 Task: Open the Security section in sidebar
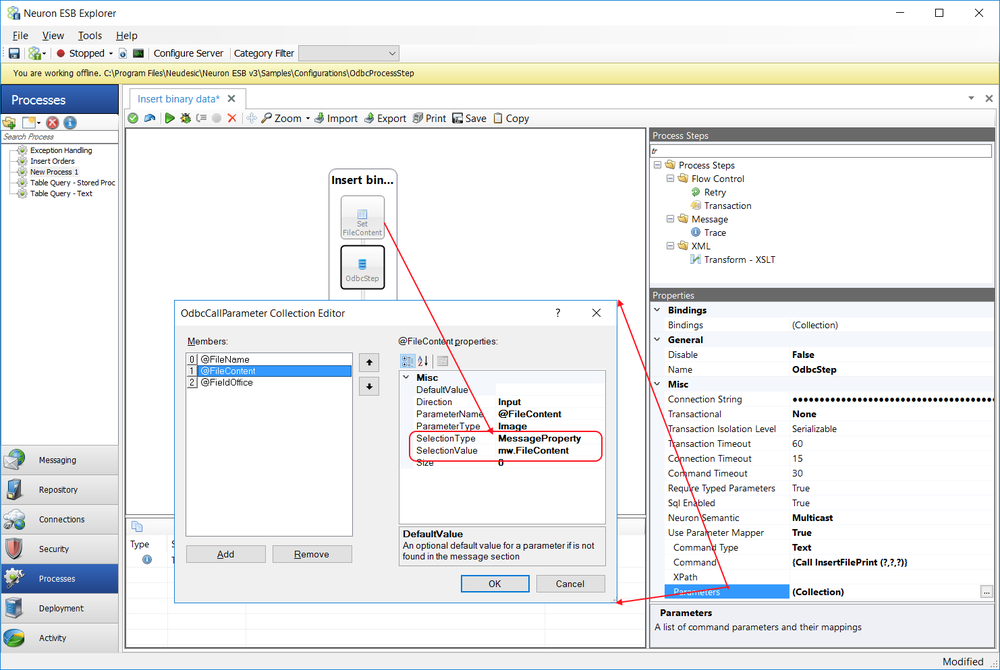coord(59,549)
